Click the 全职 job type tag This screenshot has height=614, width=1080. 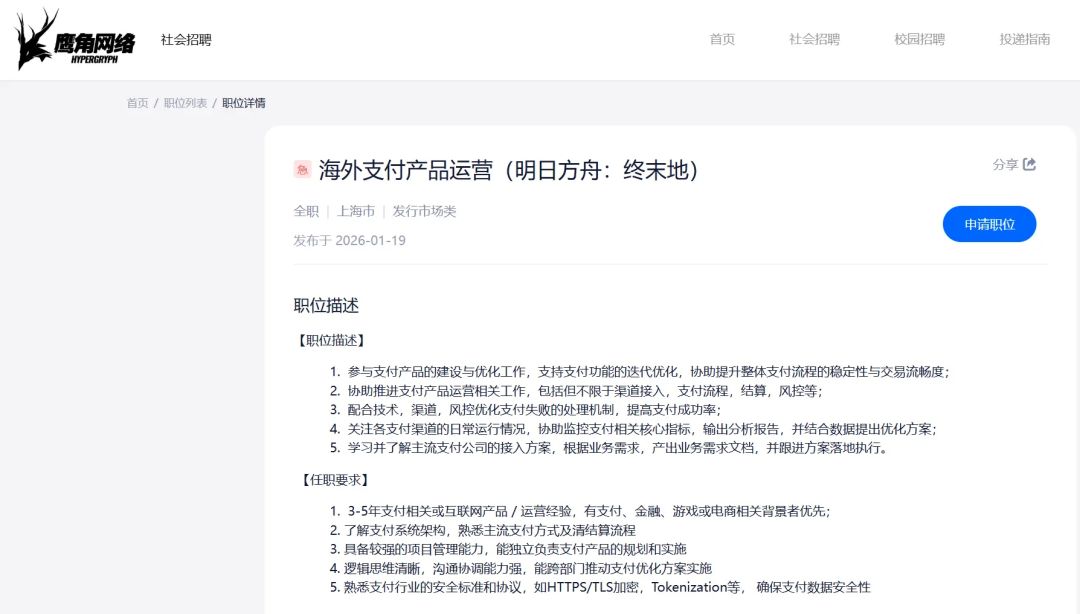(x=306, y=211)
